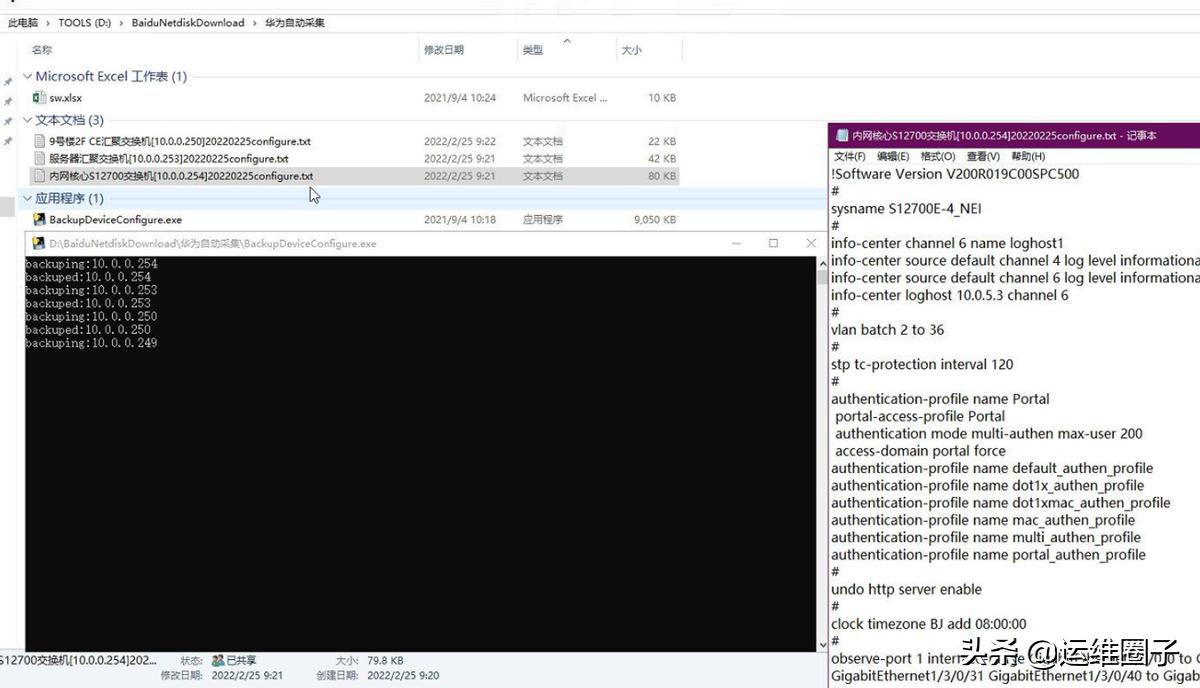Open the 格式(O) menu in Notepad
Image resolution: width=1200 pixels, height=688 pixels.
tap(937, 156)
